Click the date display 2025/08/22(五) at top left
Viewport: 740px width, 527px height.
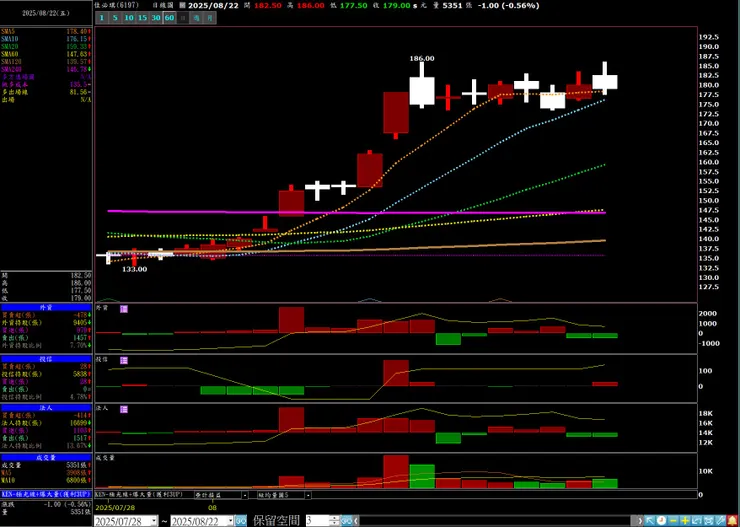pyautogui.click(x=45, y=13)
